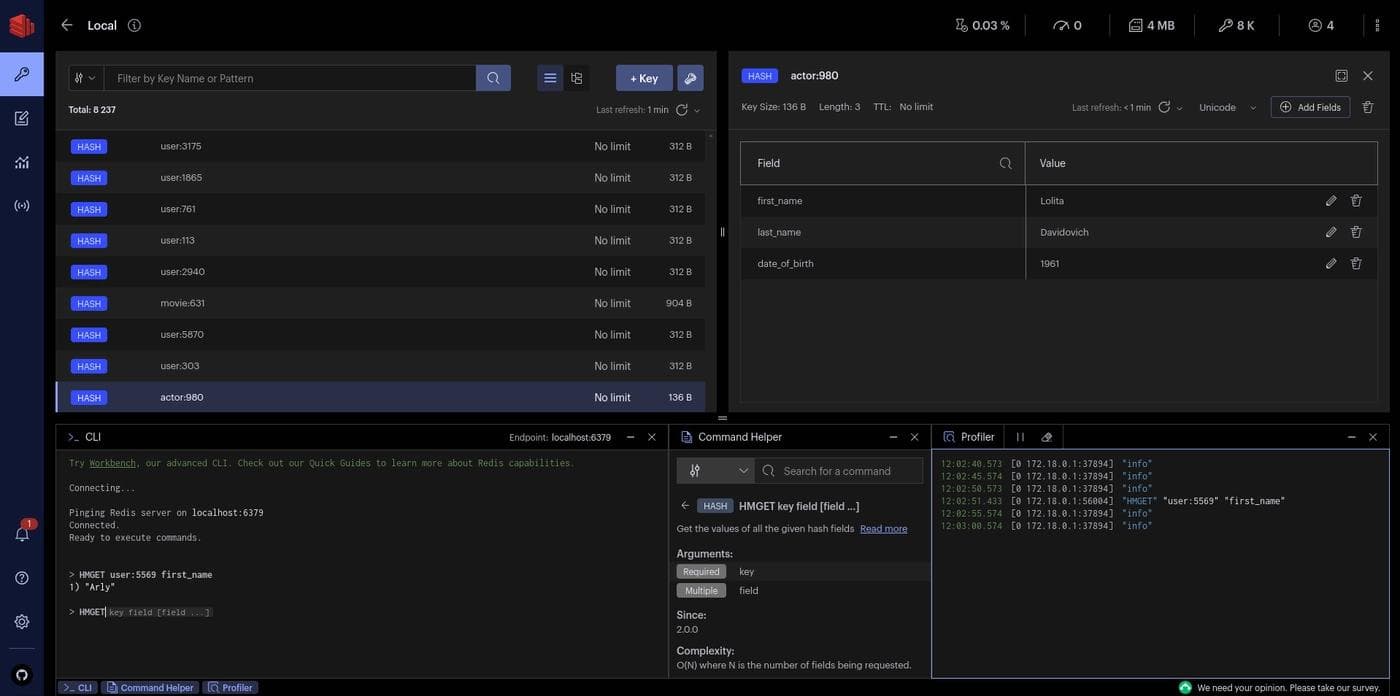
Task: Open the Bulk Actions wrench icon
Action: (x=690, y=78)
